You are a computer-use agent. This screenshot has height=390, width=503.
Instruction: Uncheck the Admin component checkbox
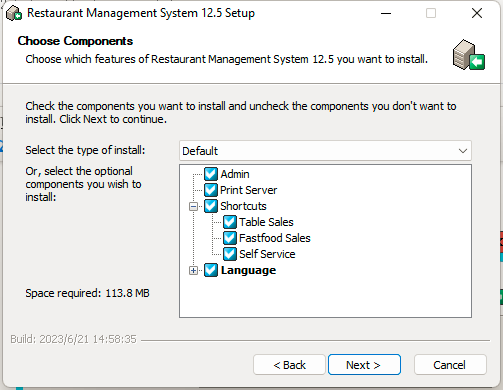(x=211, y=174)
